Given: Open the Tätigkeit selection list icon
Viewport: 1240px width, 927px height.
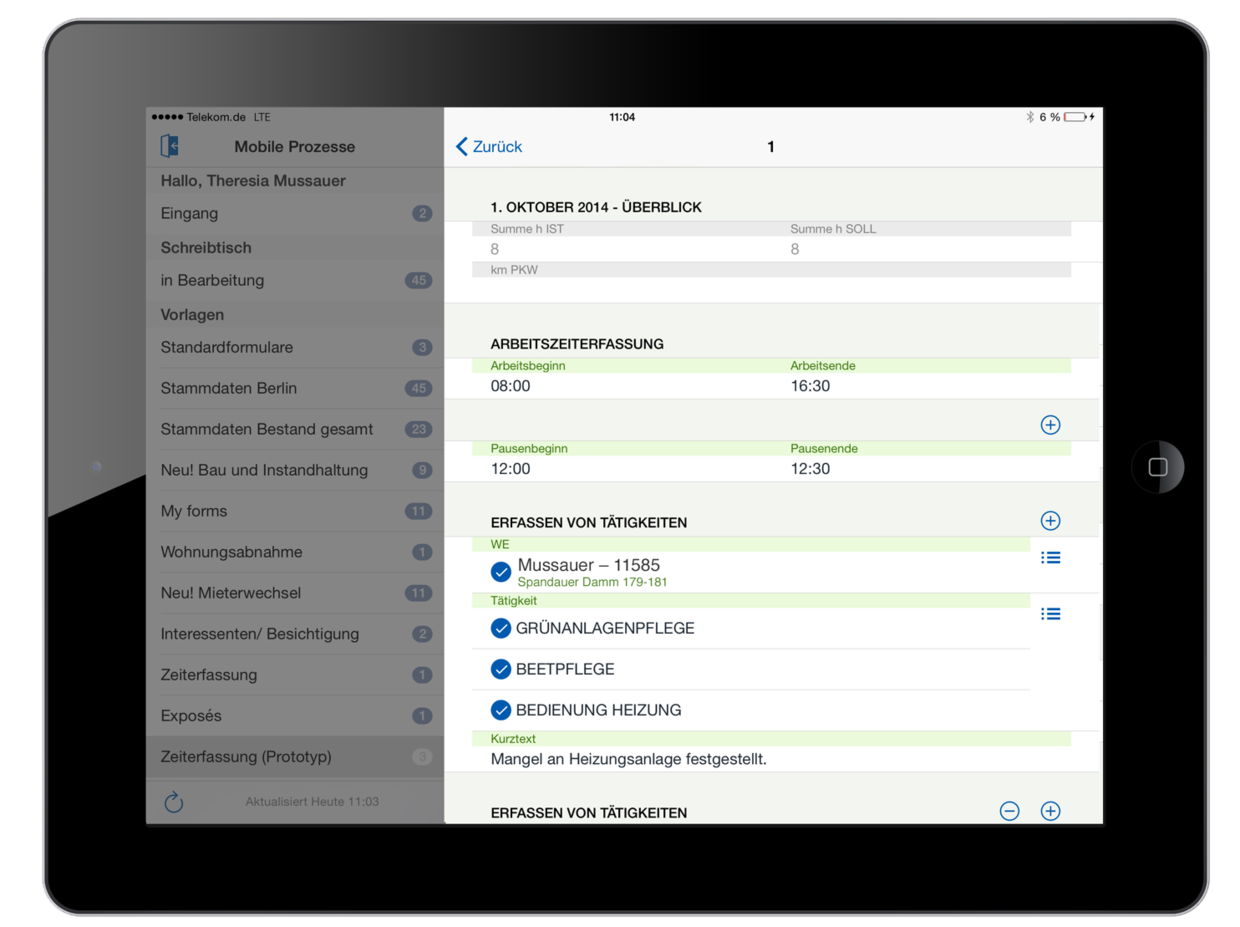Looking at the screenshot, I should pos(1050,613).
